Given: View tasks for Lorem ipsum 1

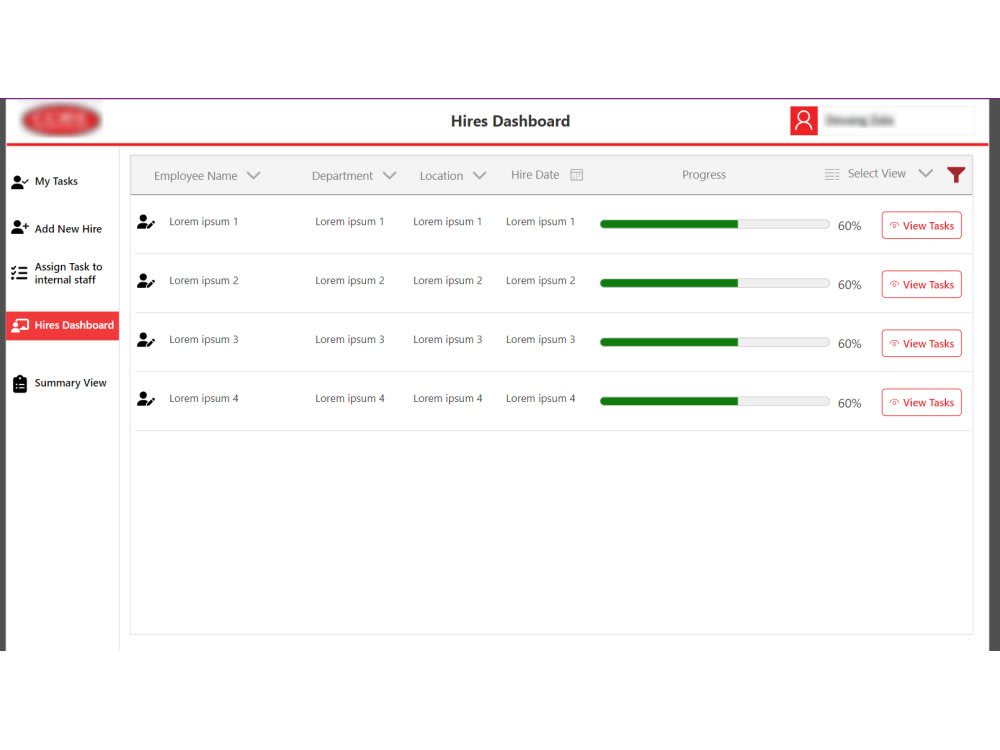Looking at the screenshot, I should pos(922,225).
